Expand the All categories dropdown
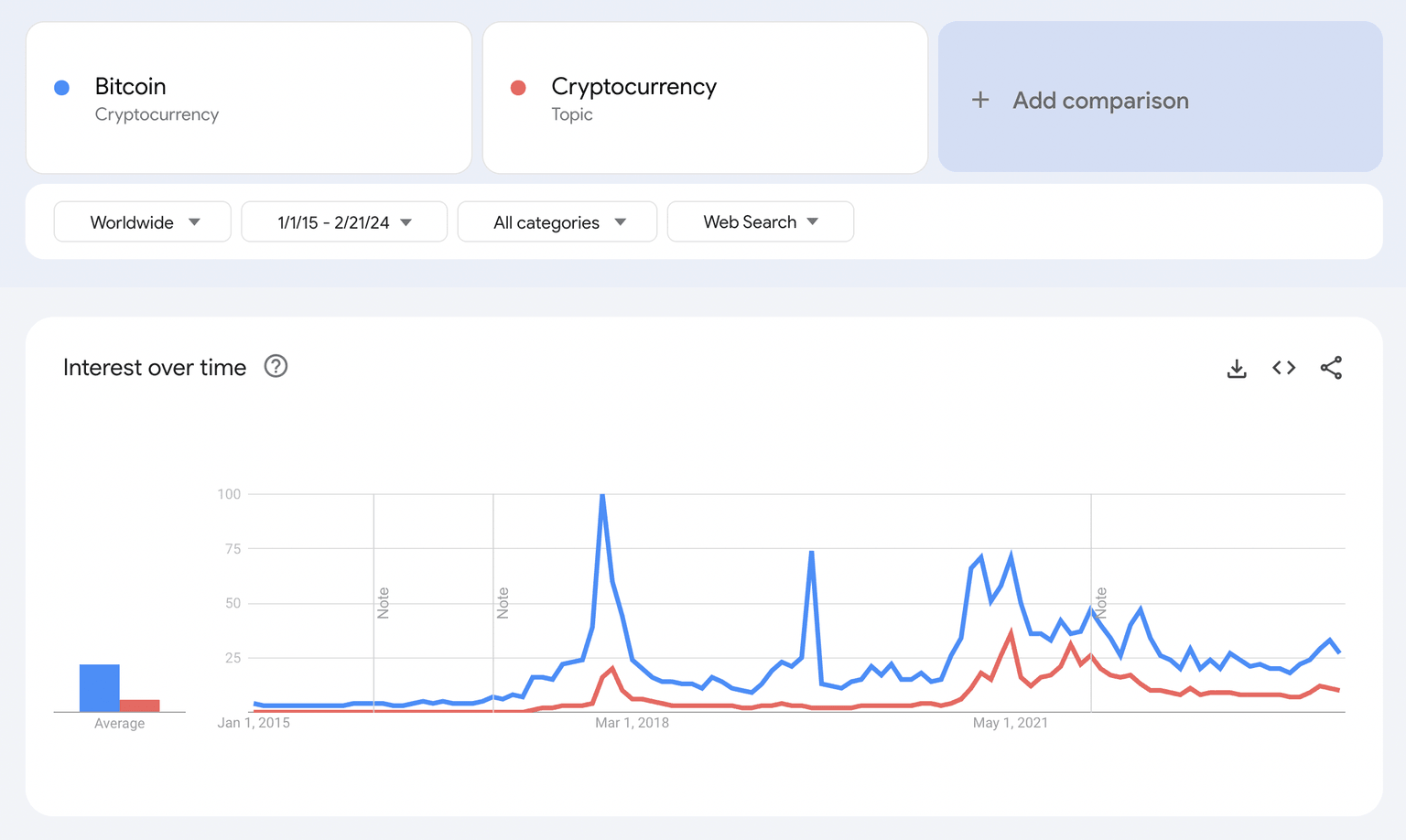 [557, 221]
